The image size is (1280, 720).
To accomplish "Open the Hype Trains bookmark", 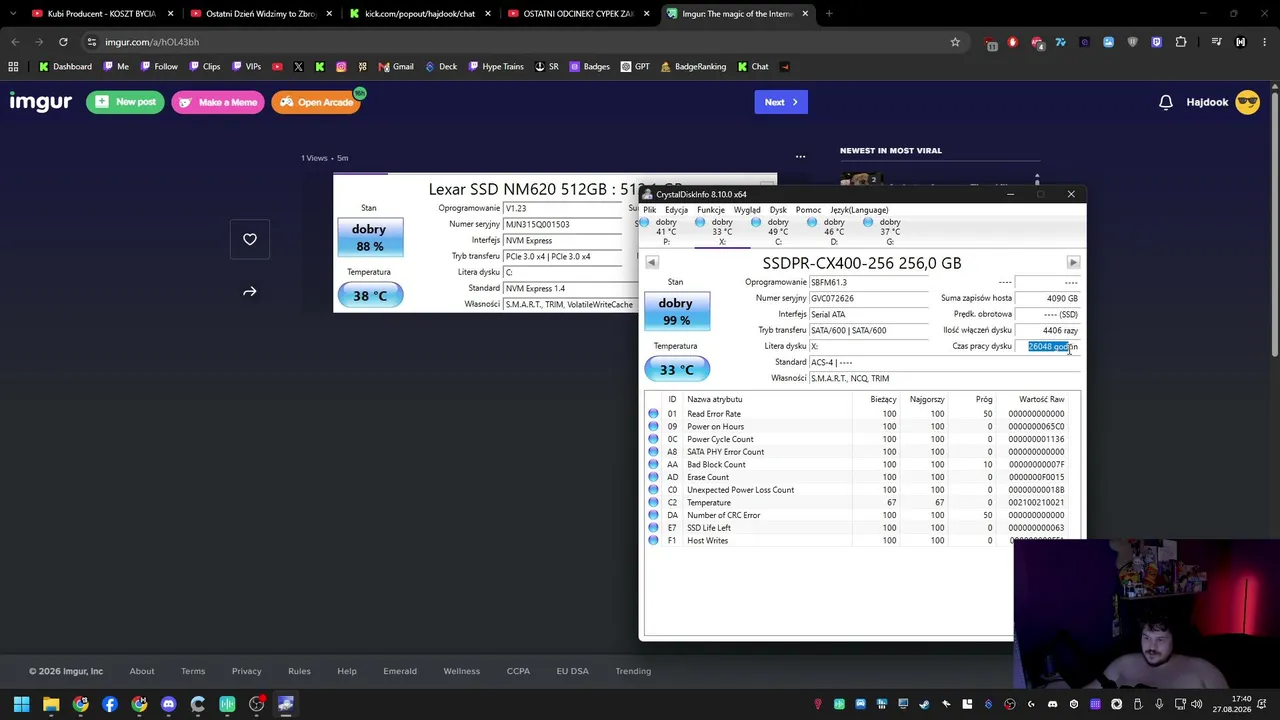I will coord(495,67).
